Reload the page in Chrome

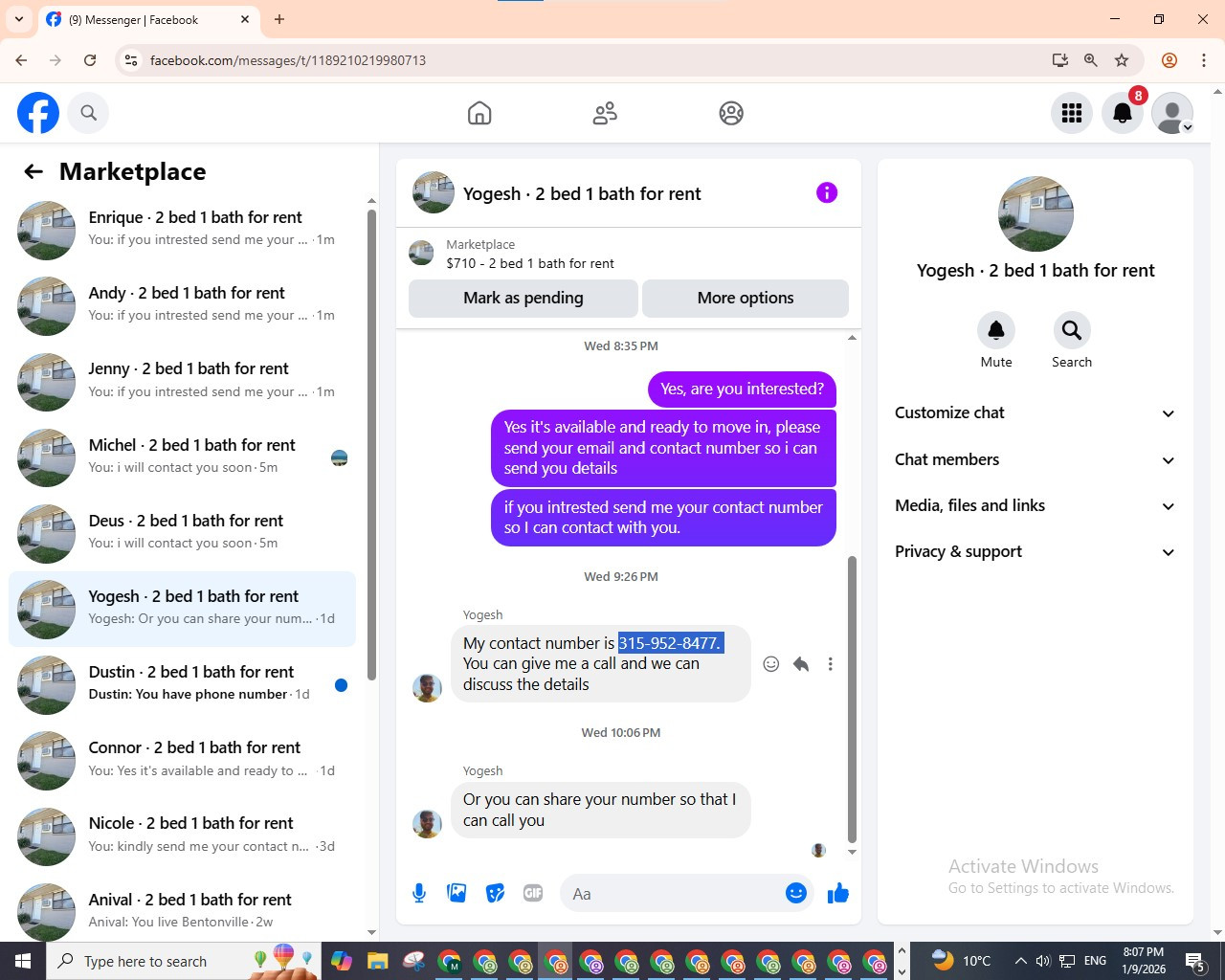[90, 60]
